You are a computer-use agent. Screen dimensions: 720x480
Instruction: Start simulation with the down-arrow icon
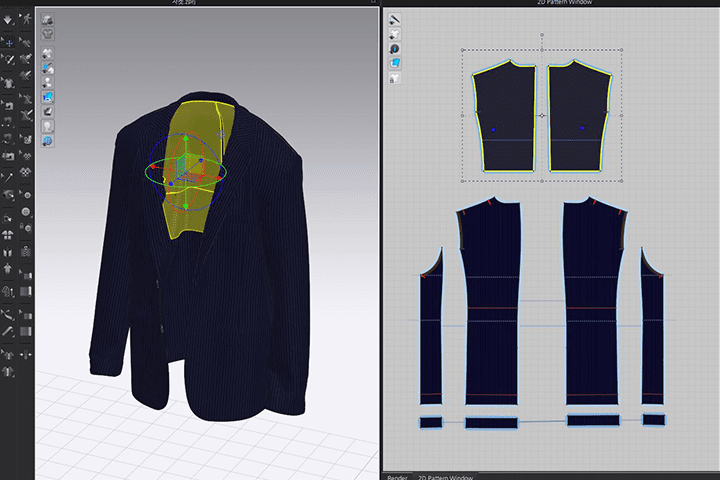click(8, 20)
